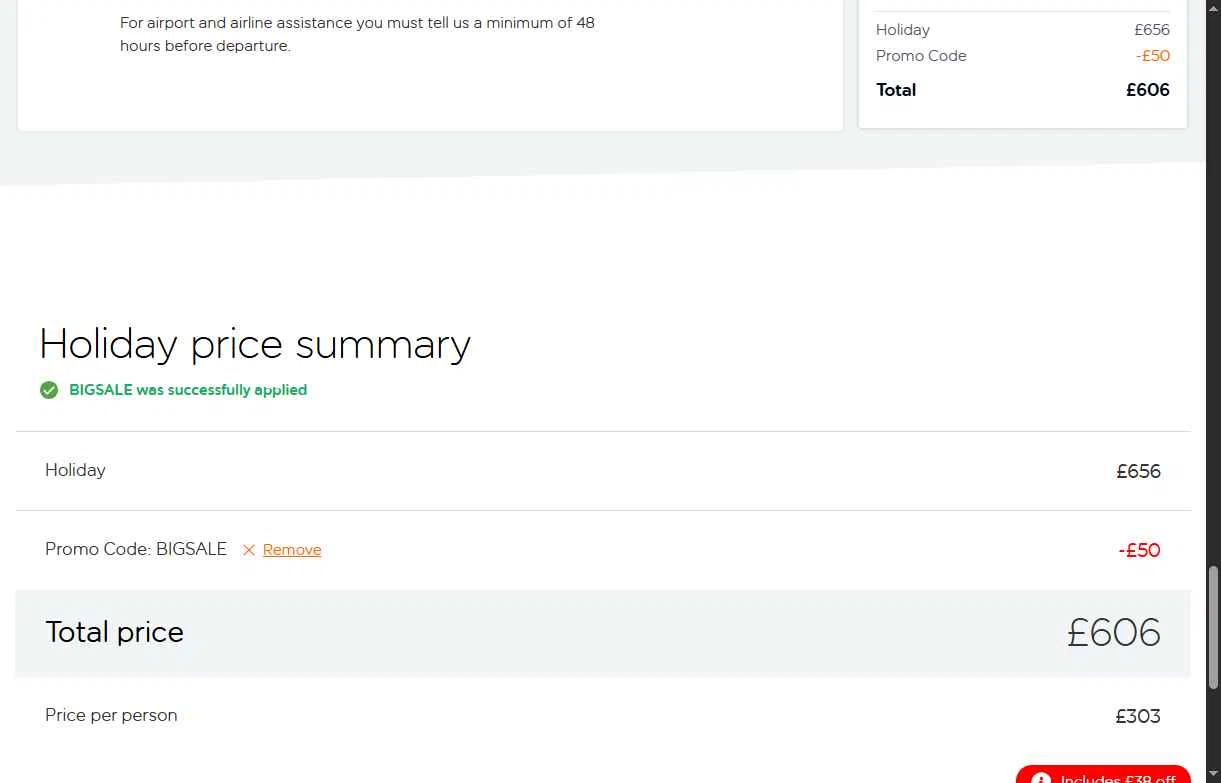Select the Holiday row label in summary
This screenshot has height=783, width=1221.
[x=75, y=470]
